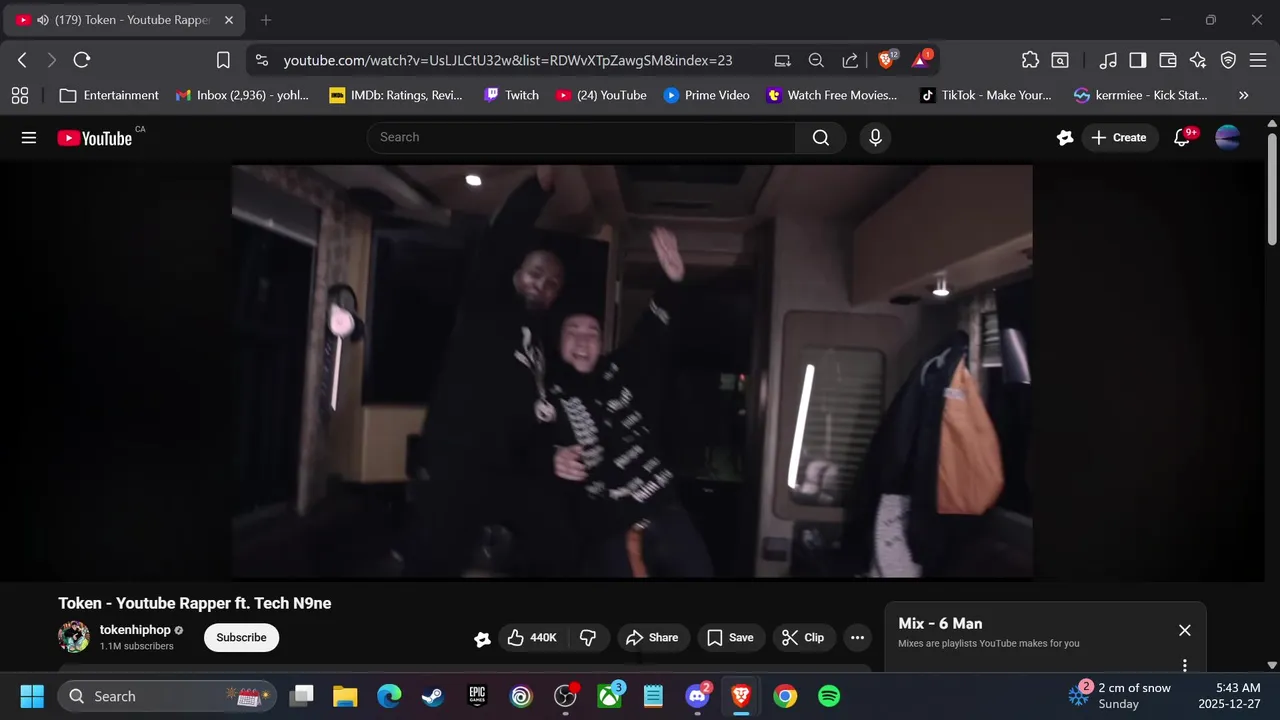1280x720 pixels.
Task: Open weather widget 2 cm of snow
Action: pos(1120,695)
